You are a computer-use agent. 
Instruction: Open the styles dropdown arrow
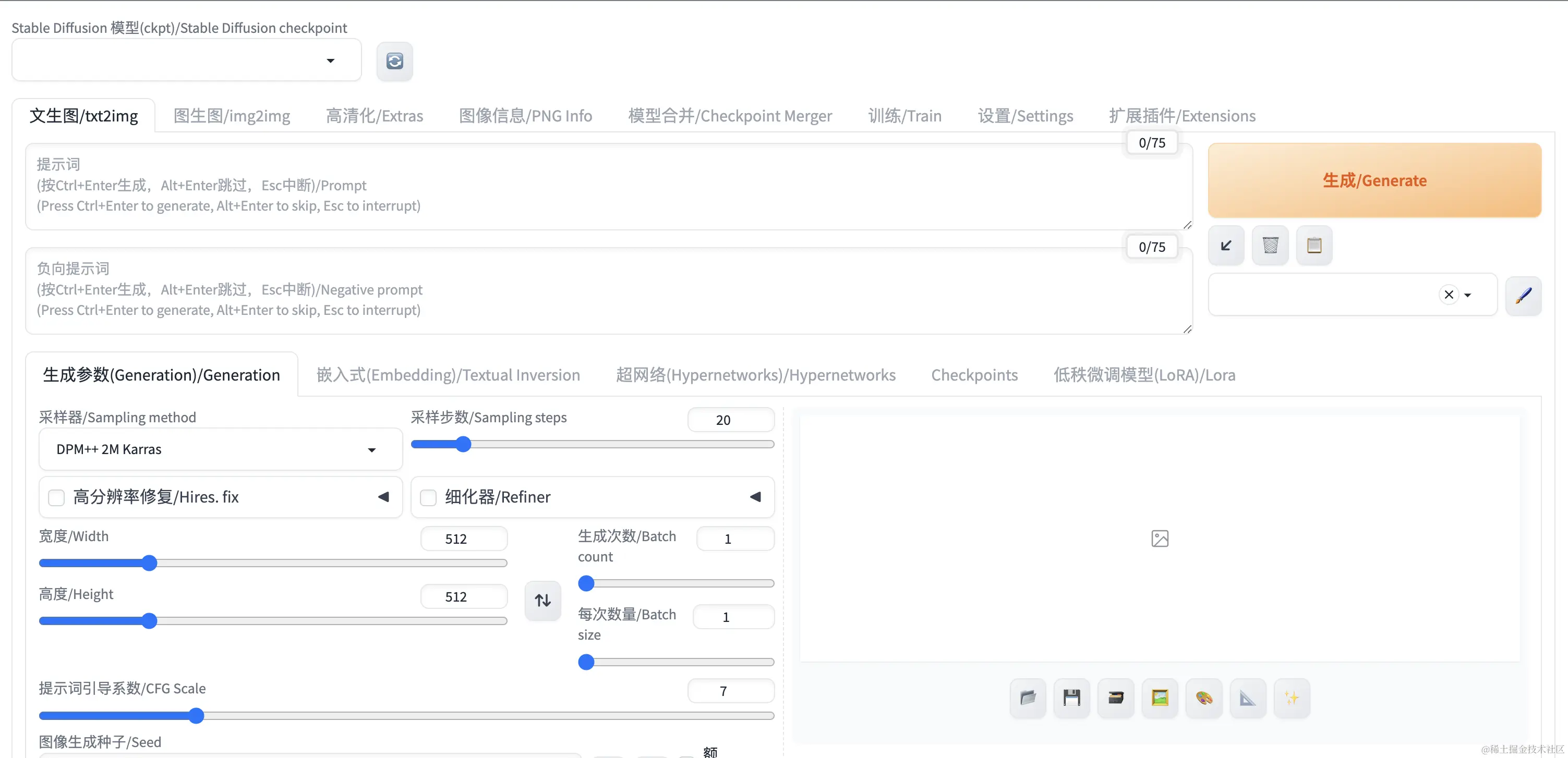(1467, 296)
